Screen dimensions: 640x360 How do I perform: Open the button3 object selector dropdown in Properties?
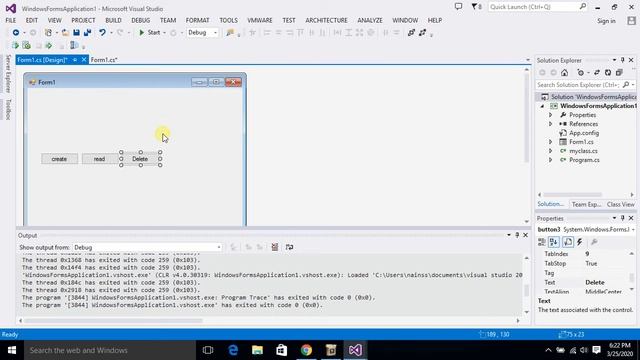click(x=633, y=230)
